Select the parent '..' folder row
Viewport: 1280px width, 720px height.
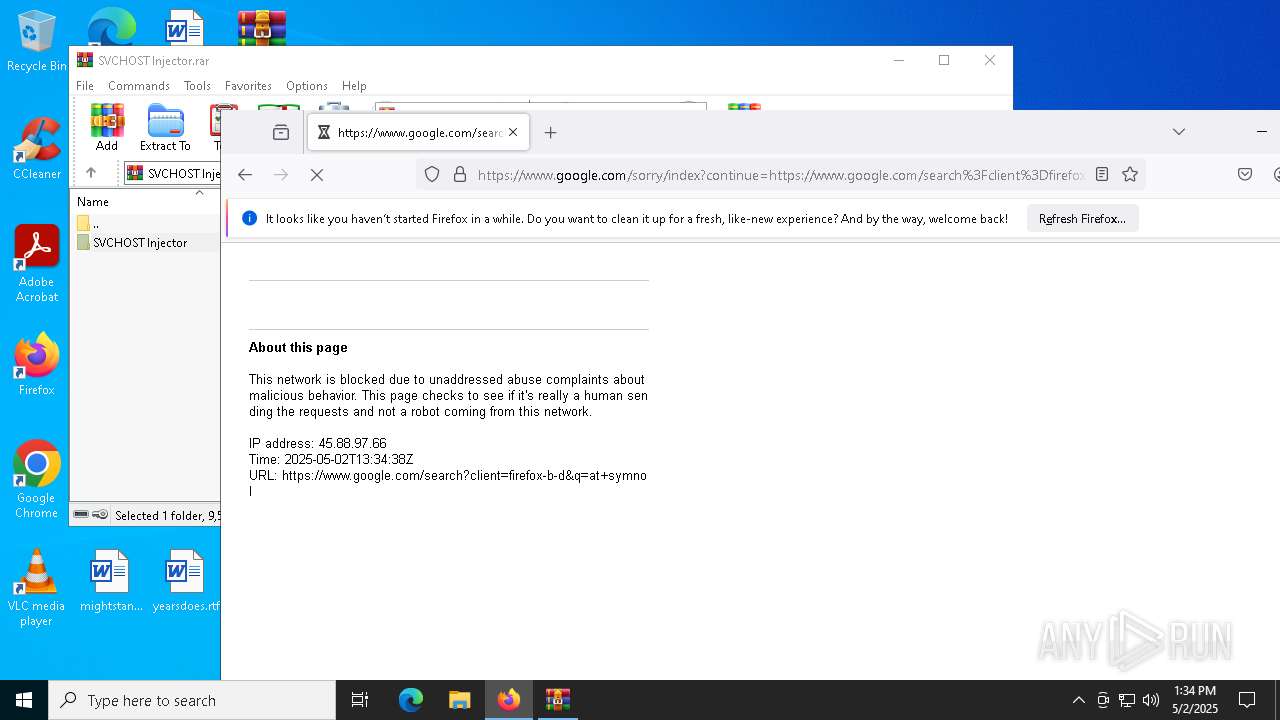tap(146, 223)
